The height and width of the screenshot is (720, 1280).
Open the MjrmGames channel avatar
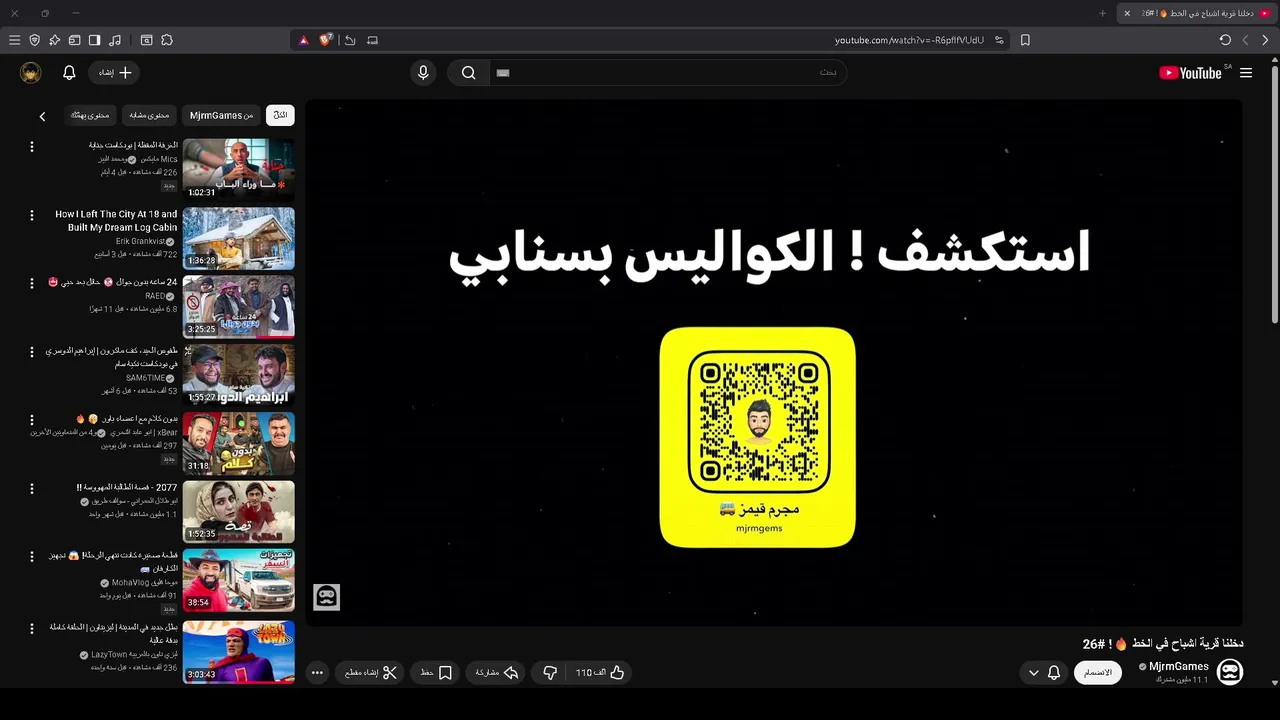(x=1230, y=672)
